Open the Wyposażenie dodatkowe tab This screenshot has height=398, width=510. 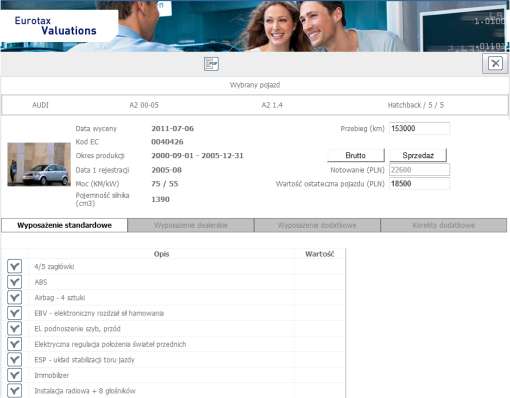pos(317,225)
